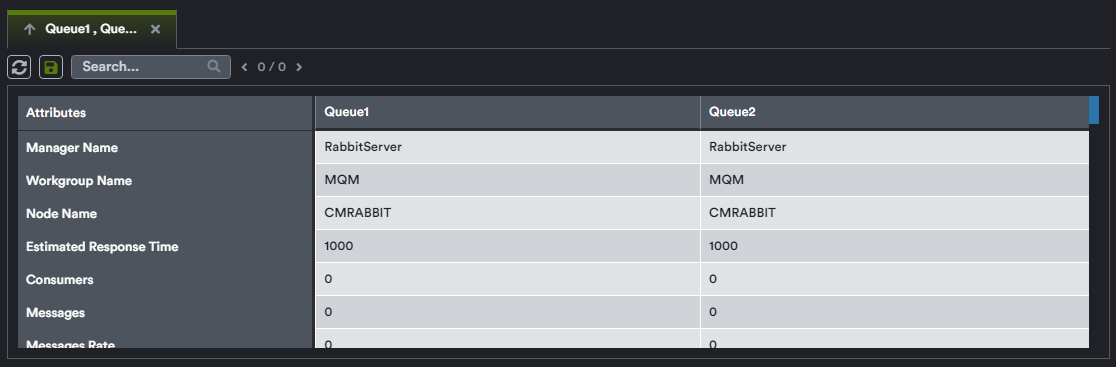This screenshot has width=1116, height=367.
Task: Click the blue vertical scrollbar handle
Action: [x=1094, y=110]
